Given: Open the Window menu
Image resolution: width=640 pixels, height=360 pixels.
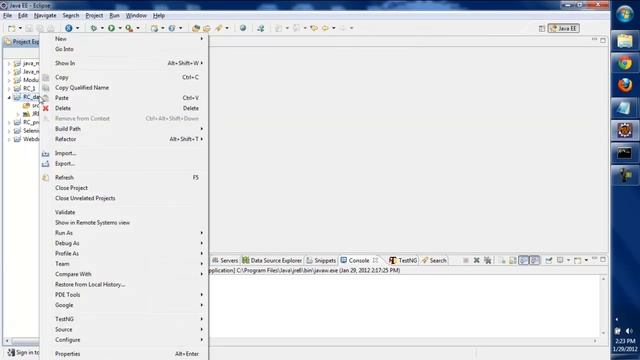Looking at the screenshot, I should click(x=136, y=16).
